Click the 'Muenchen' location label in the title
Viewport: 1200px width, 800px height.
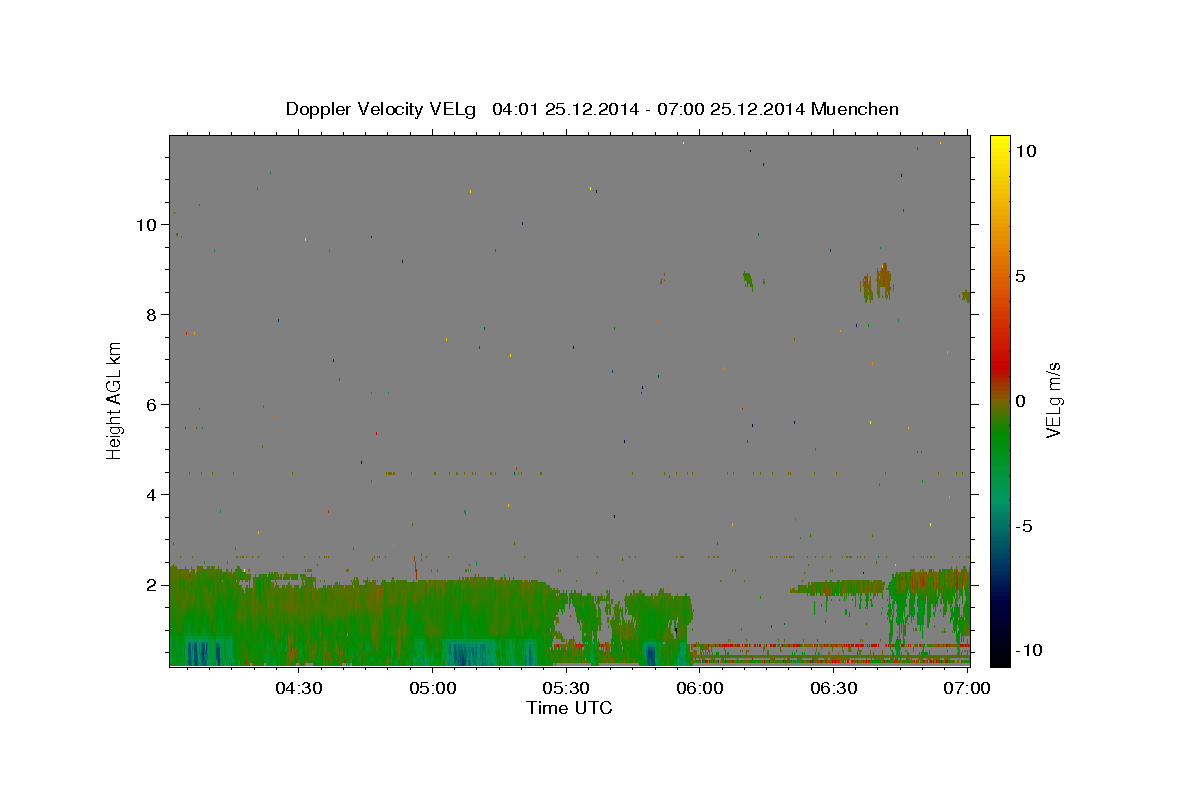855,109
